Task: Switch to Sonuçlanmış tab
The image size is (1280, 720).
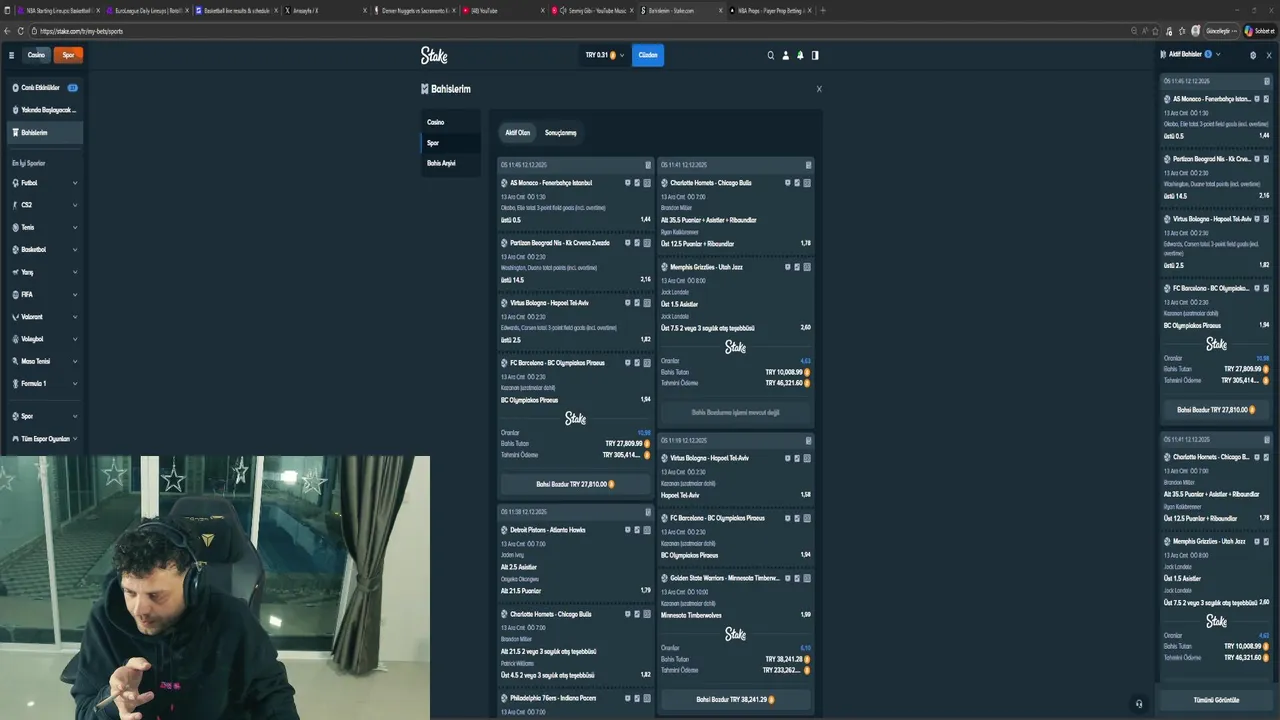Action: 560,132
